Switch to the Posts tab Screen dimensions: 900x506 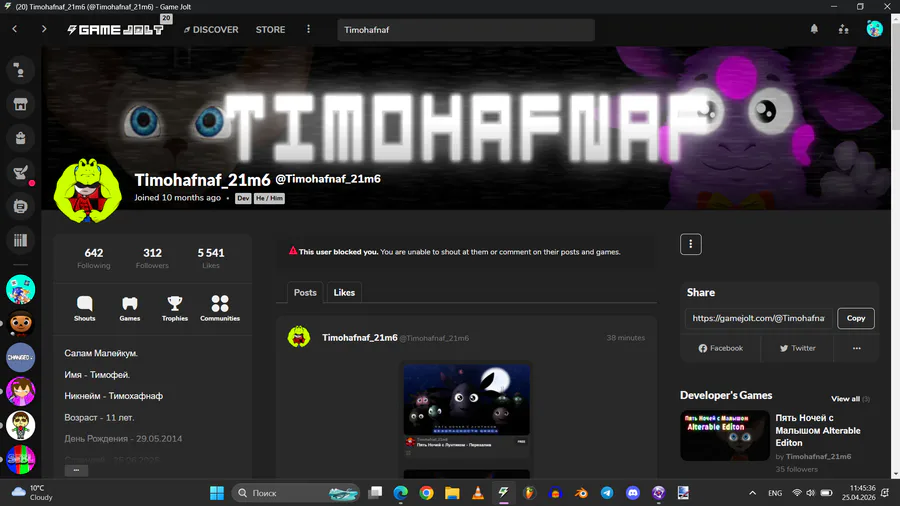click(305, 293)
